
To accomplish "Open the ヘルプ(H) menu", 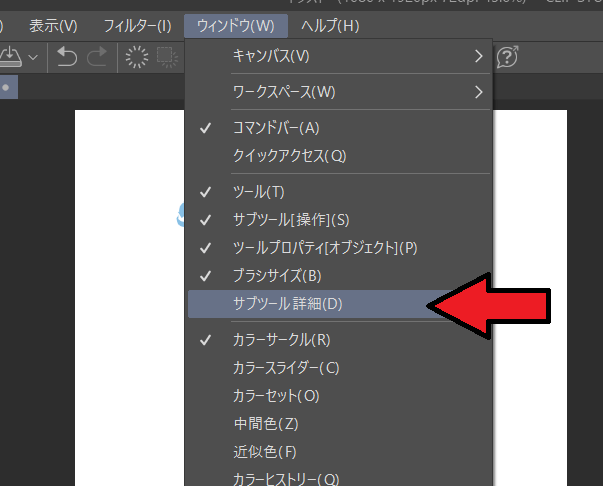I will pyautogui.click(x=330, y=23).
